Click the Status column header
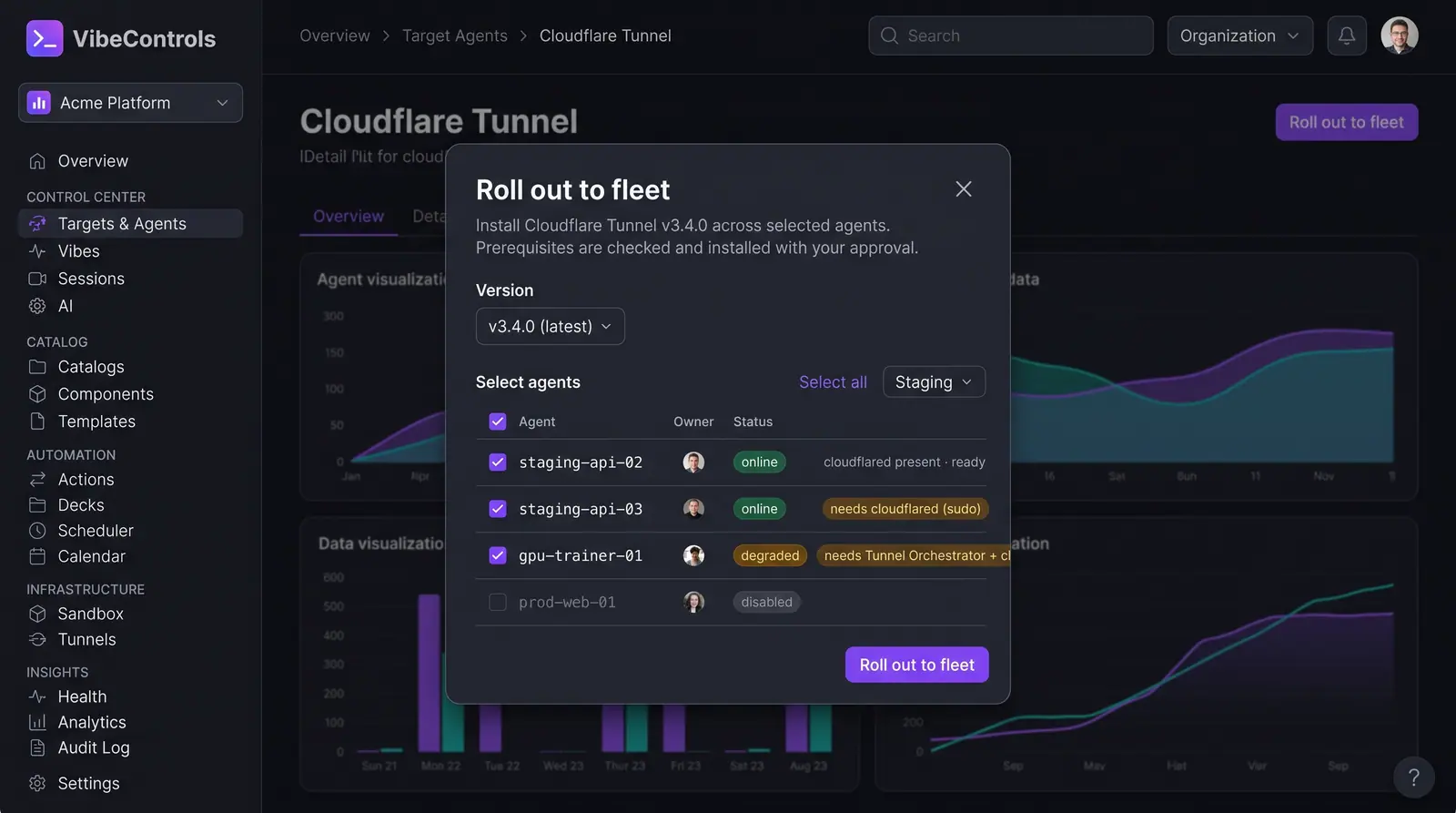This screenshot has width=1456, height=813. click(753, 422)
